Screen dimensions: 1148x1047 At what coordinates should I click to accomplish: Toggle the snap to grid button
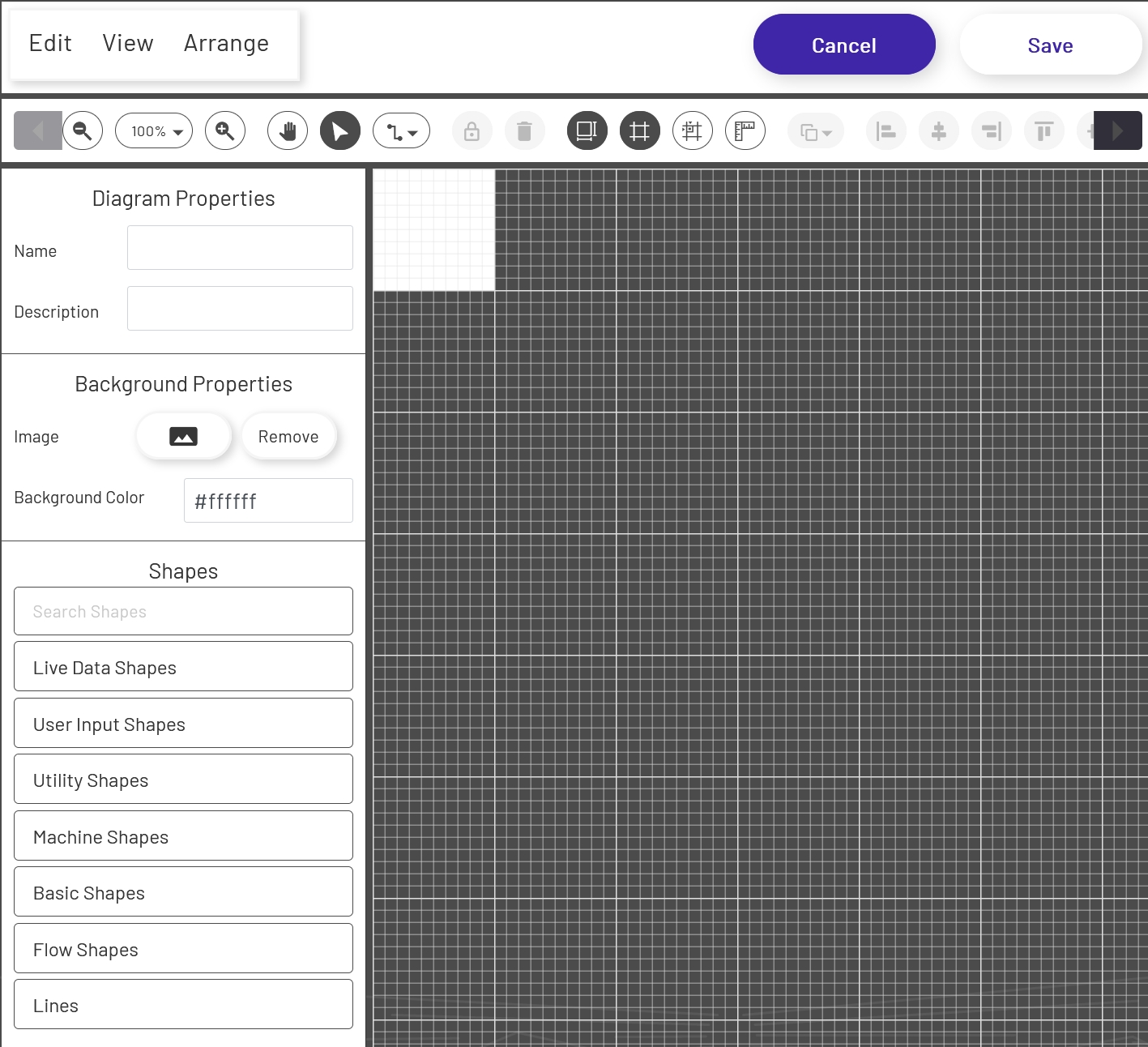click(693, 130)
